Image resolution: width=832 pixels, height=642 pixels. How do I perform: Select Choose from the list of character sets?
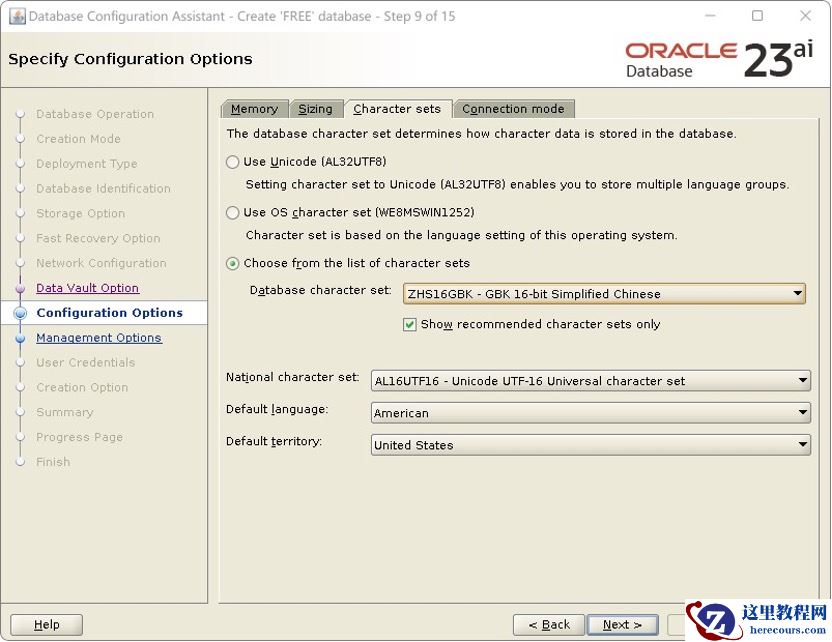(x=232, y=263)
